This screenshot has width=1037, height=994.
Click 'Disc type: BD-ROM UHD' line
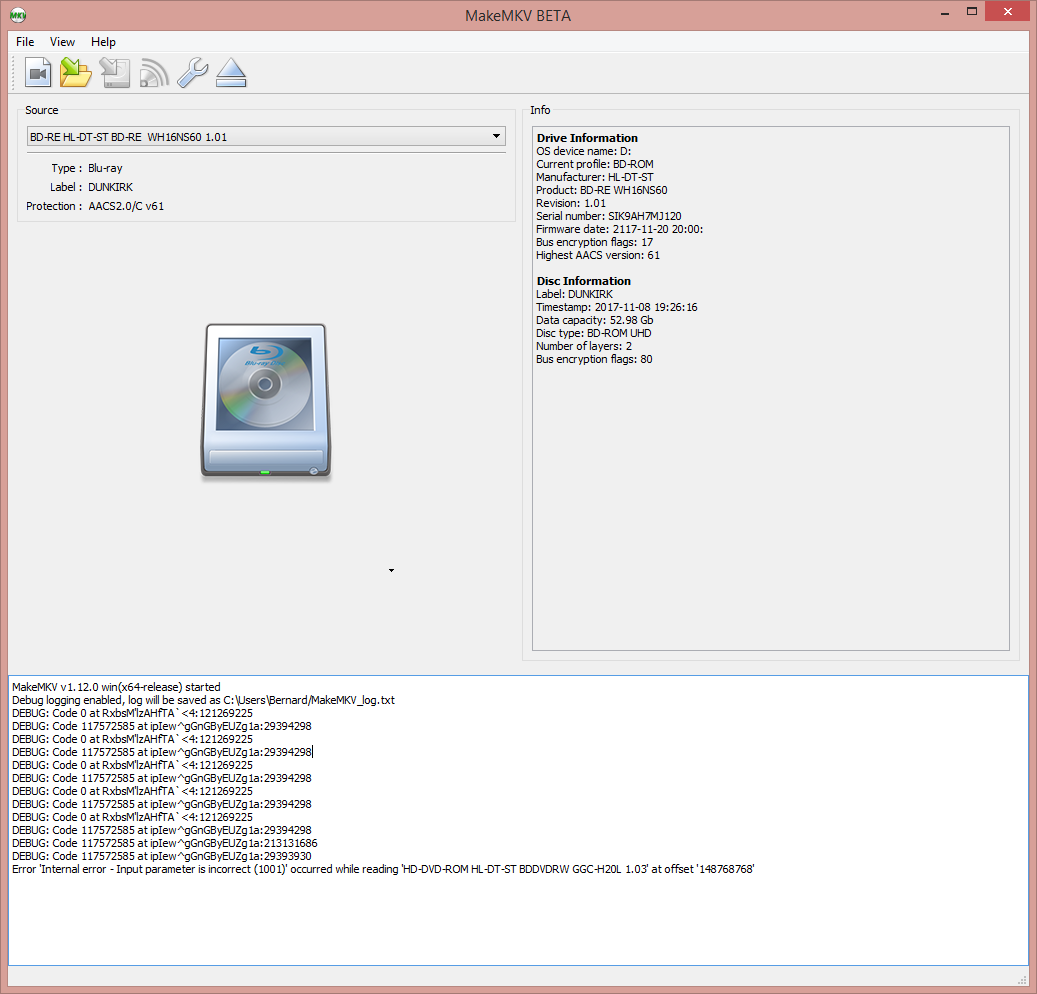click(594, 333)
